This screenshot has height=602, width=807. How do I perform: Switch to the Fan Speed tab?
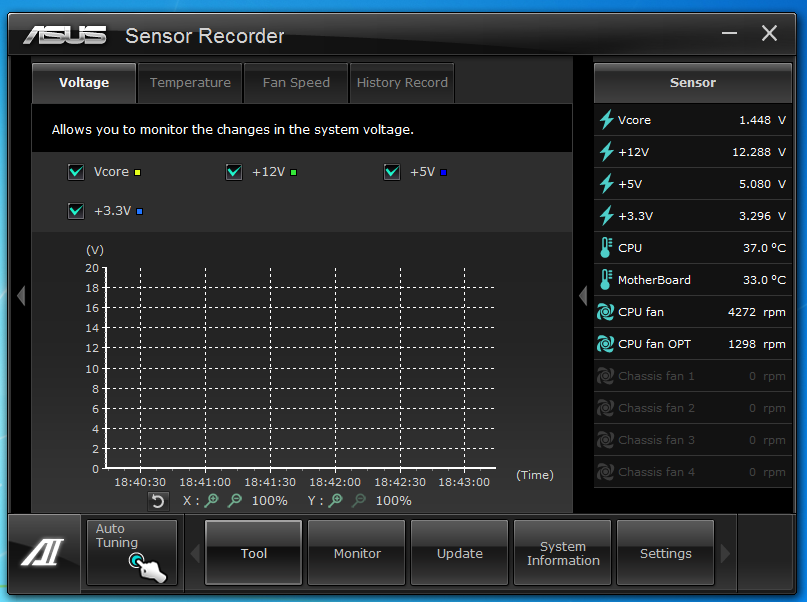point(296,83)
